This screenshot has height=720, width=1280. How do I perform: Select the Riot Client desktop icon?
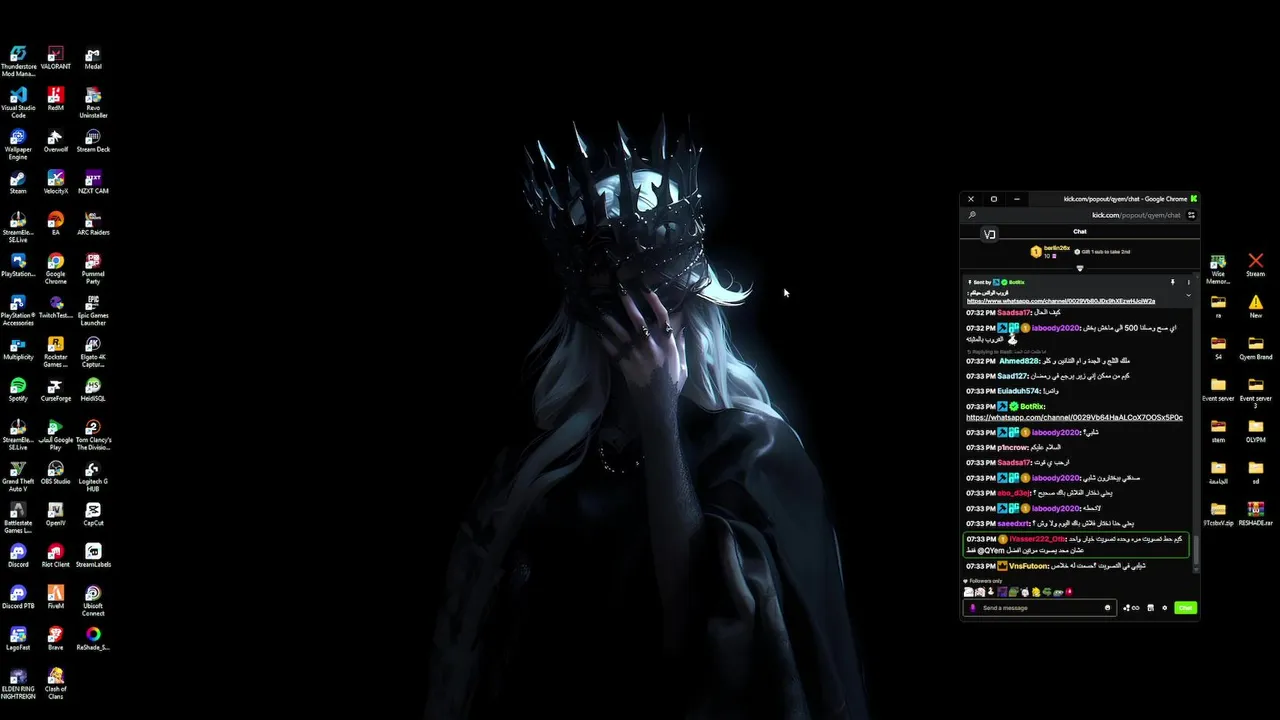pyautogui.click(x=55, y=555)
